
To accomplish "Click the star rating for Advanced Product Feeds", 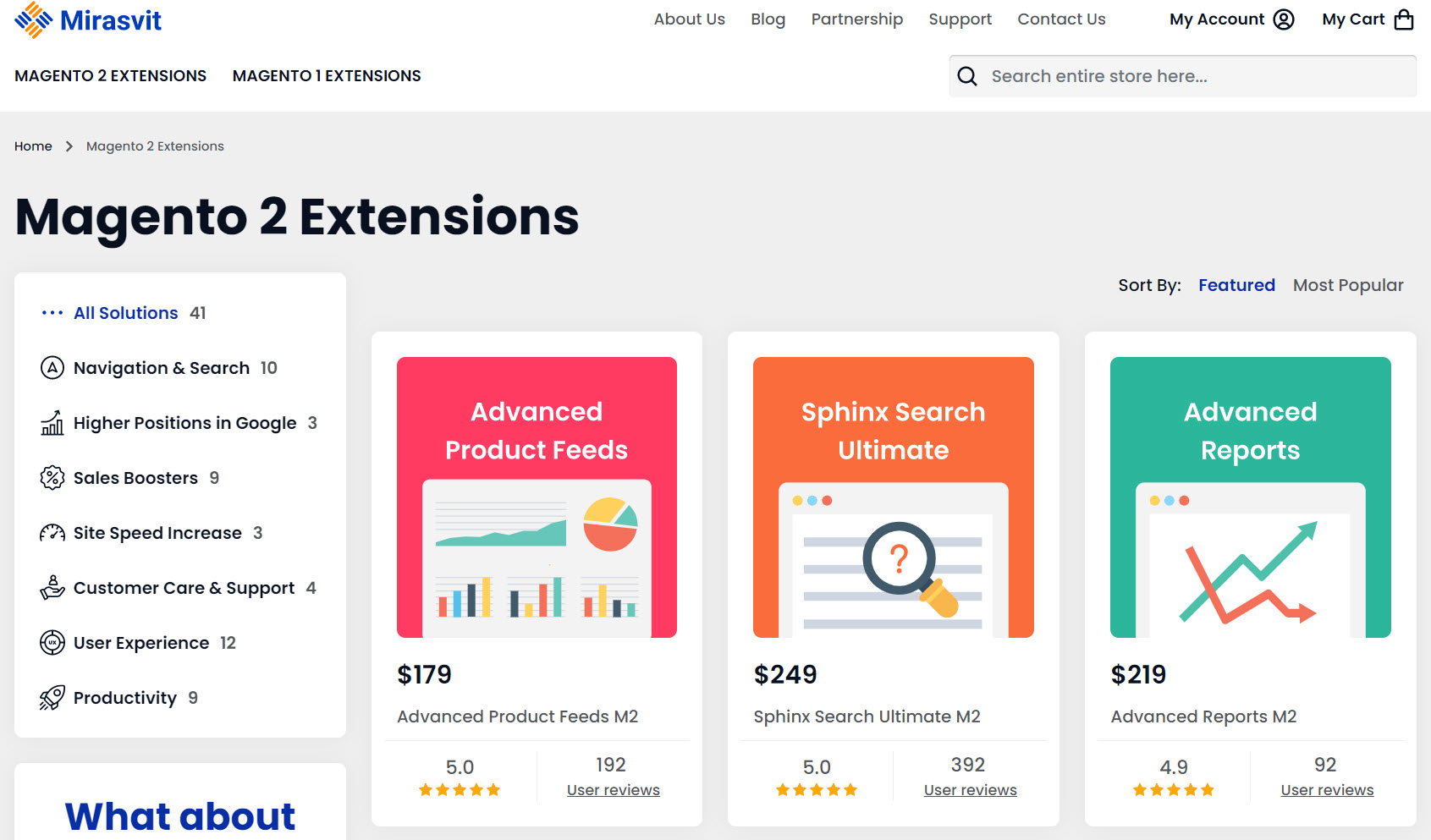I will pyautogui.click(x=460, y=790).
